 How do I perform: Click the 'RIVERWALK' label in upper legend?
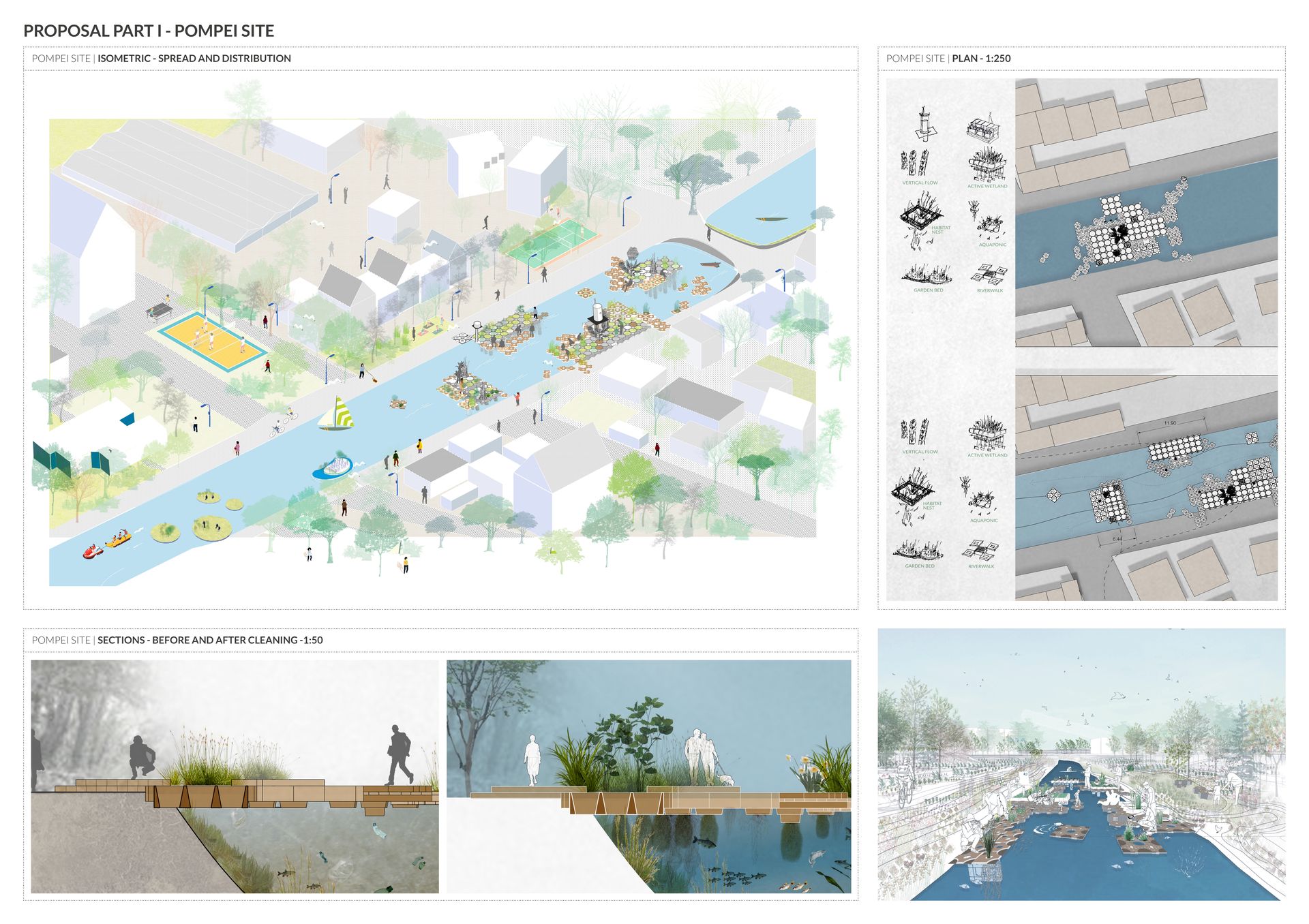(x=990, y=291)
